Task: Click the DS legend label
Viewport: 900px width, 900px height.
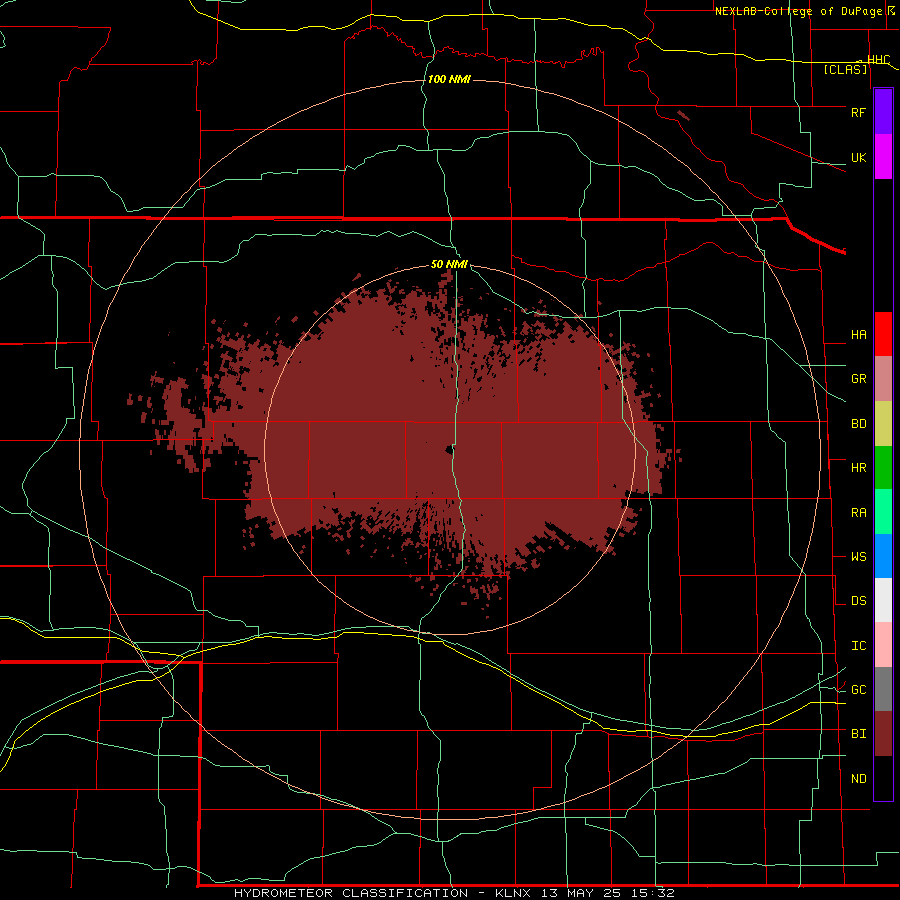Action: 858,601
